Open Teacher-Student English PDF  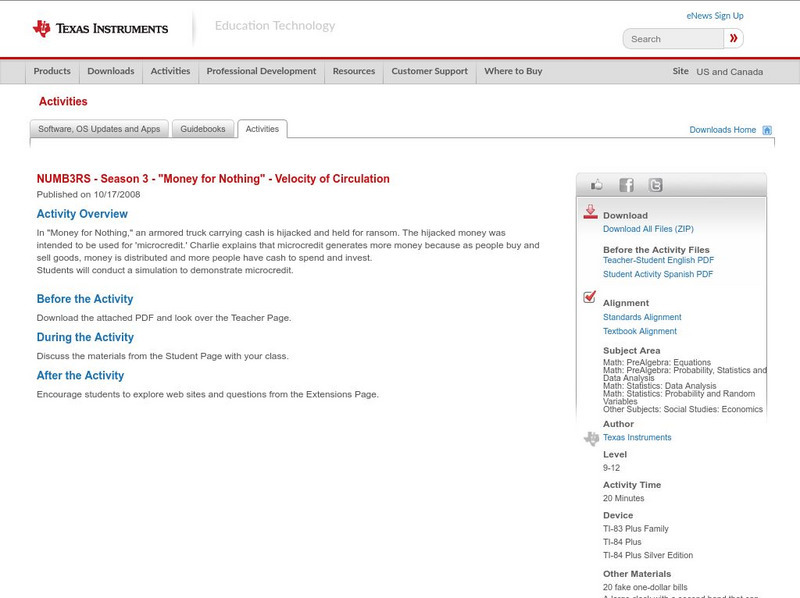658,260
